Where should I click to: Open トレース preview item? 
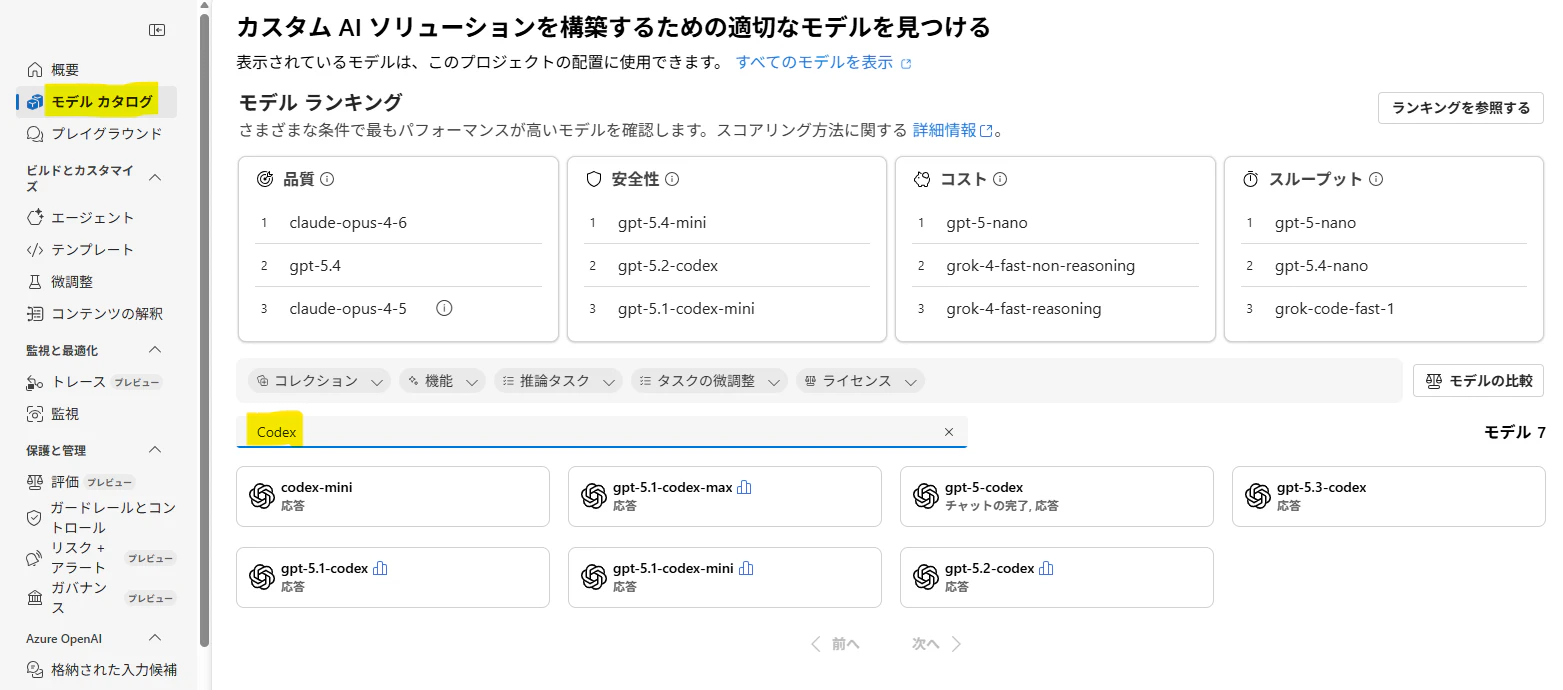click(x=96, y=382)
